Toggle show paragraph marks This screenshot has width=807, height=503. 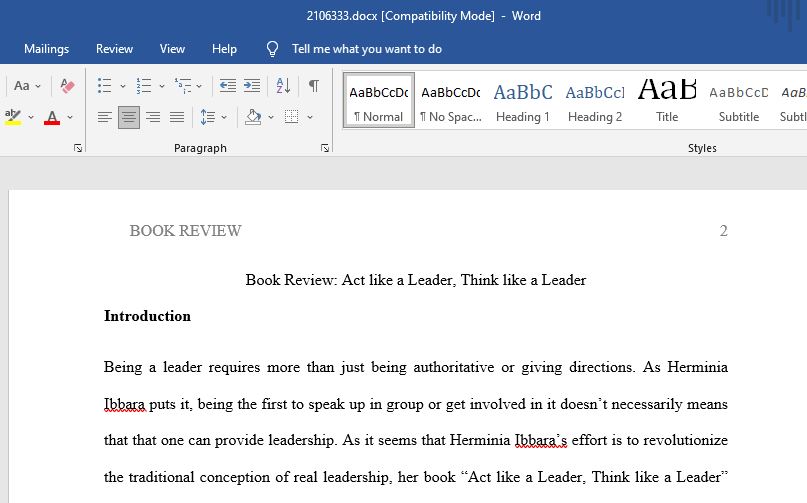click(x=313, y=85)
